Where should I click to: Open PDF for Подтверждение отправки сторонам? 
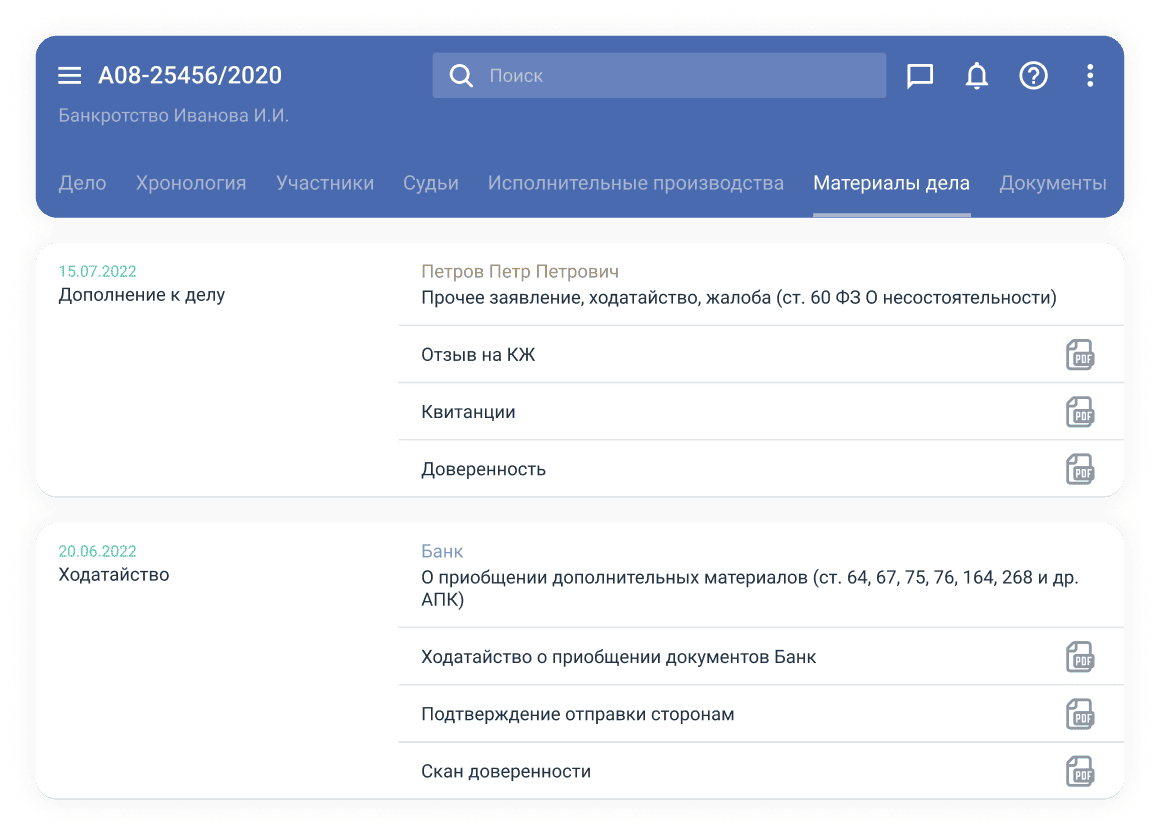[x=1080, y=714]
